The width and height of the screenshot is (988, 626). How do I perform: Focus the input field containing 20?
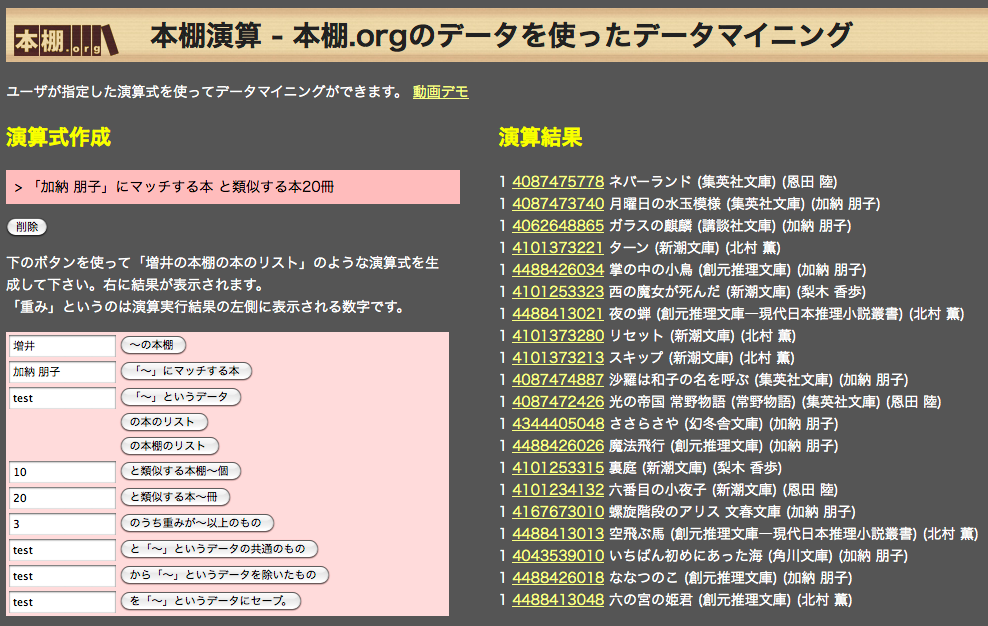pyautogui.click(x=62, y=498)
